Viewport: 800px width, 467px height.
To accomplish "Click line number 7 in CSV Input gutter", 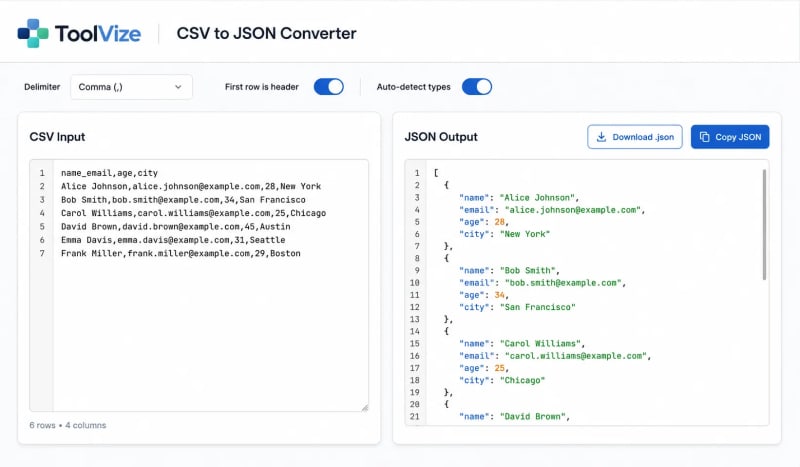I will (x=42, y=253).
